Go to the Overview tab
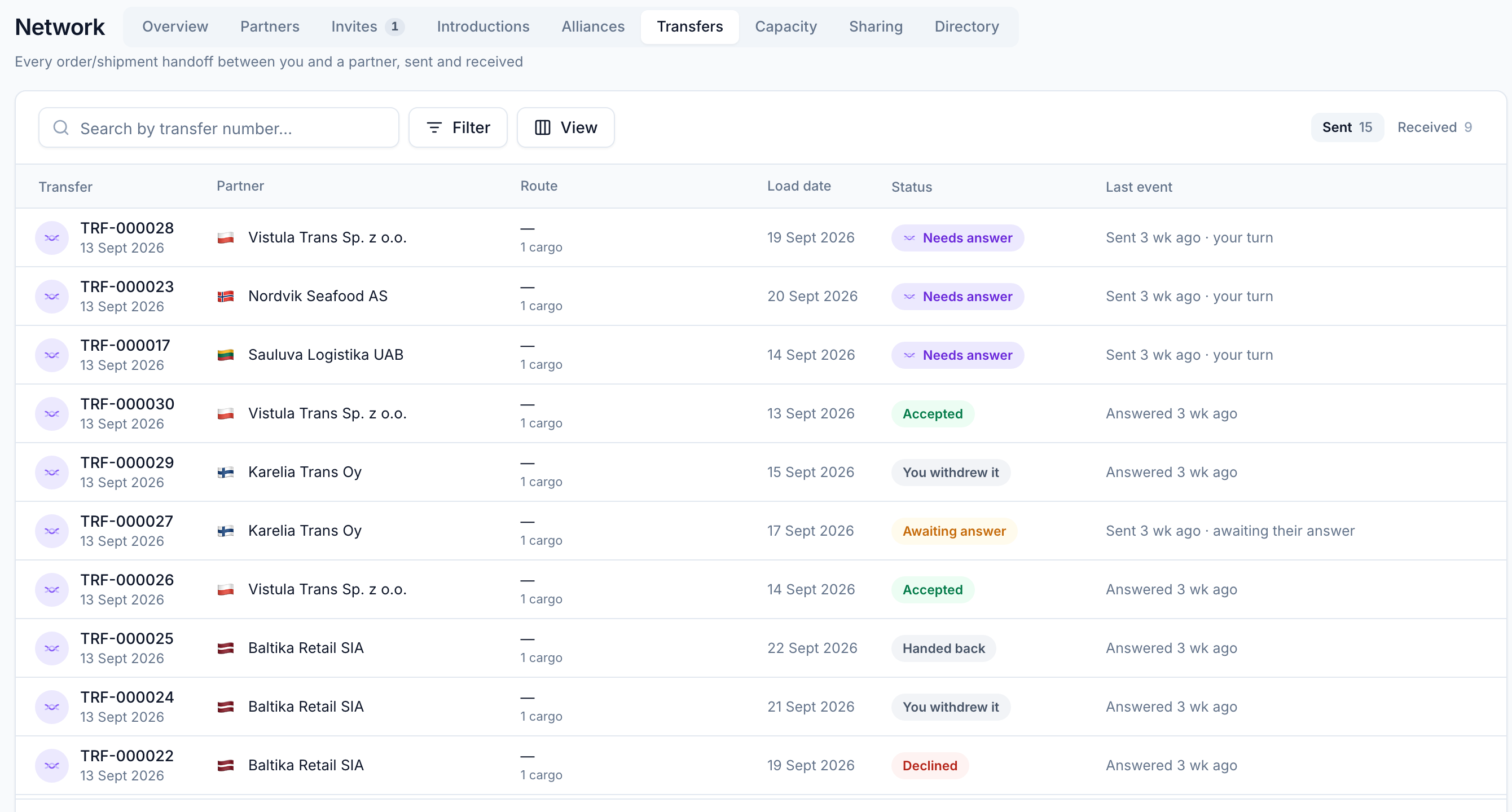This screenshot has height=812, width=1512. coord(175,27)
